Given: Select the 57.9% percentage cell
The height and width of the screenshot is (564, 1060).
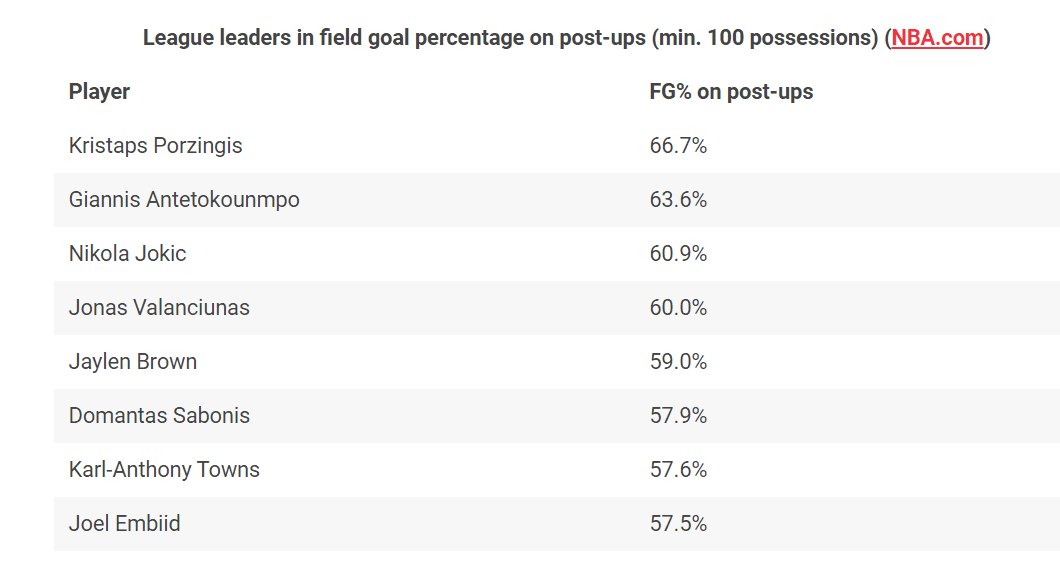Looking at the screenshot, I should (678, 416).
